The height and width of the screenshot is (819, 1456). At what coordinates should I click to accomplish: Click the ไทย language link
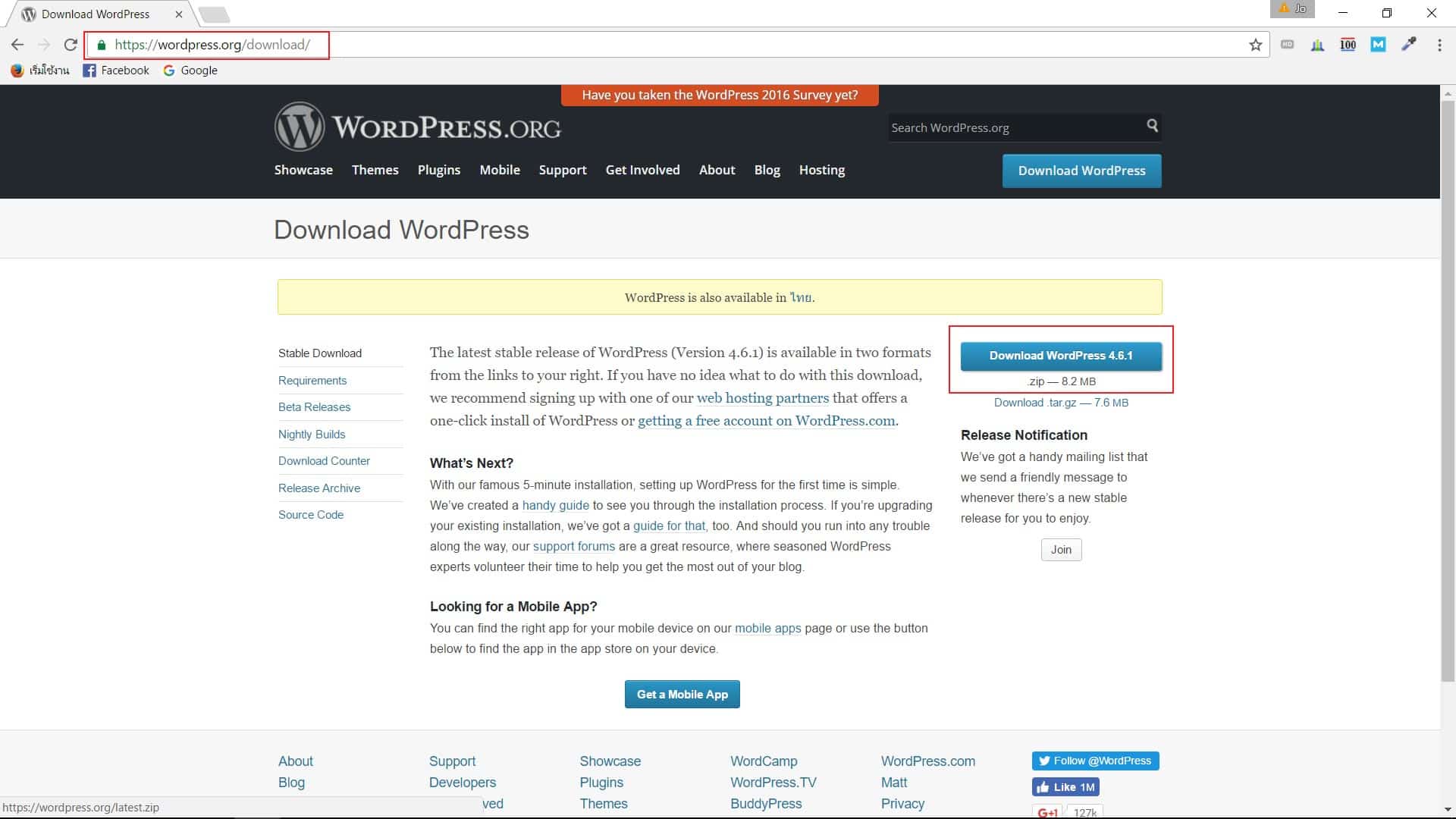click(x=801, y=297)
